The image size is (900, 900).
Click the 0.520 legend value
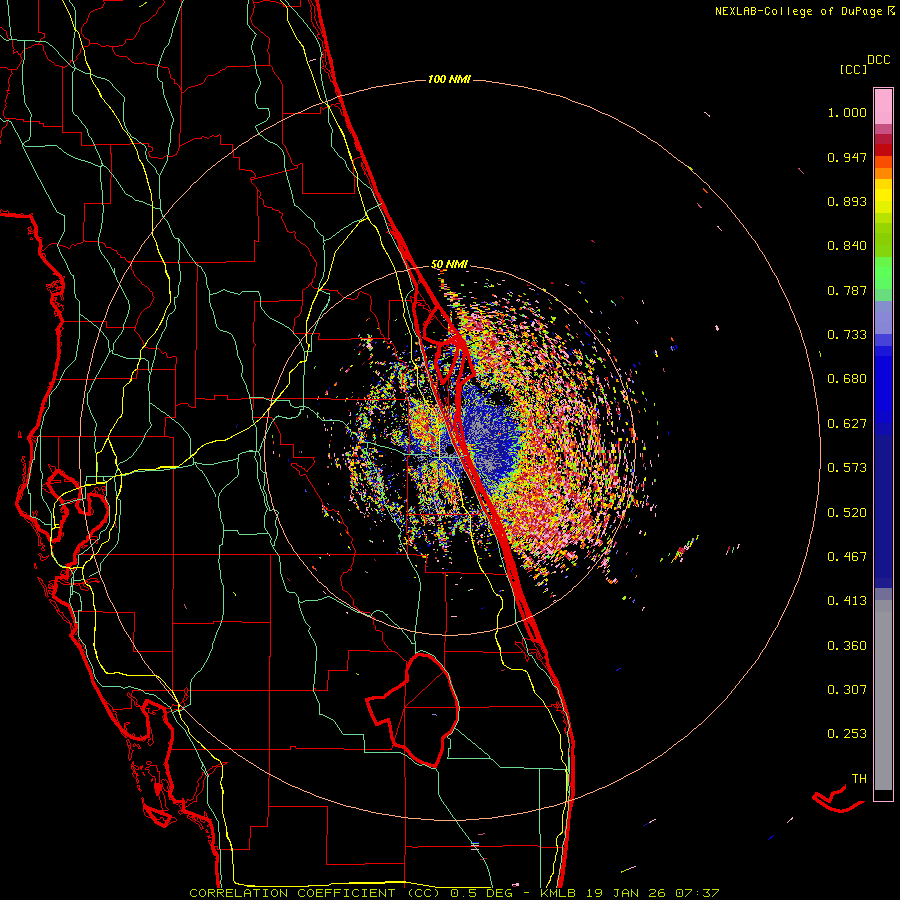click(847, 513)
